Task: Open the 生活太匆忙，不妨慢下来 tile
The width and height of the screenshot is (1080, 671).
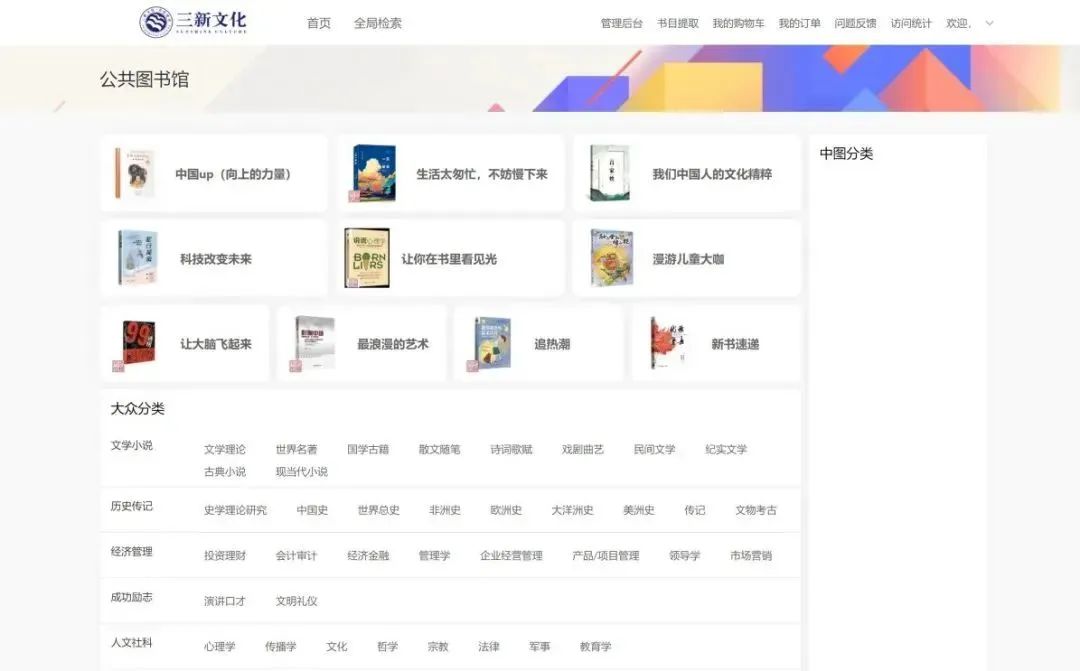Action: (x=452, y=172)
